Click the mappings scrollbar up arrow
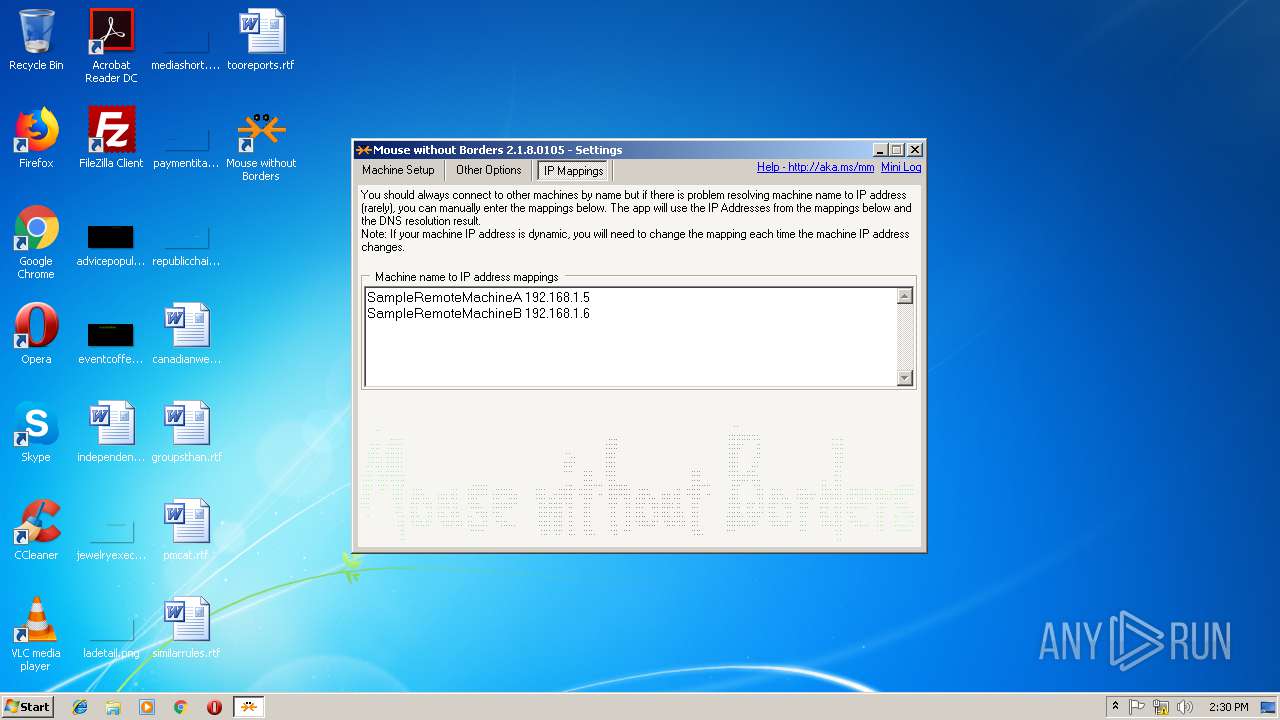 pos(905,296)
